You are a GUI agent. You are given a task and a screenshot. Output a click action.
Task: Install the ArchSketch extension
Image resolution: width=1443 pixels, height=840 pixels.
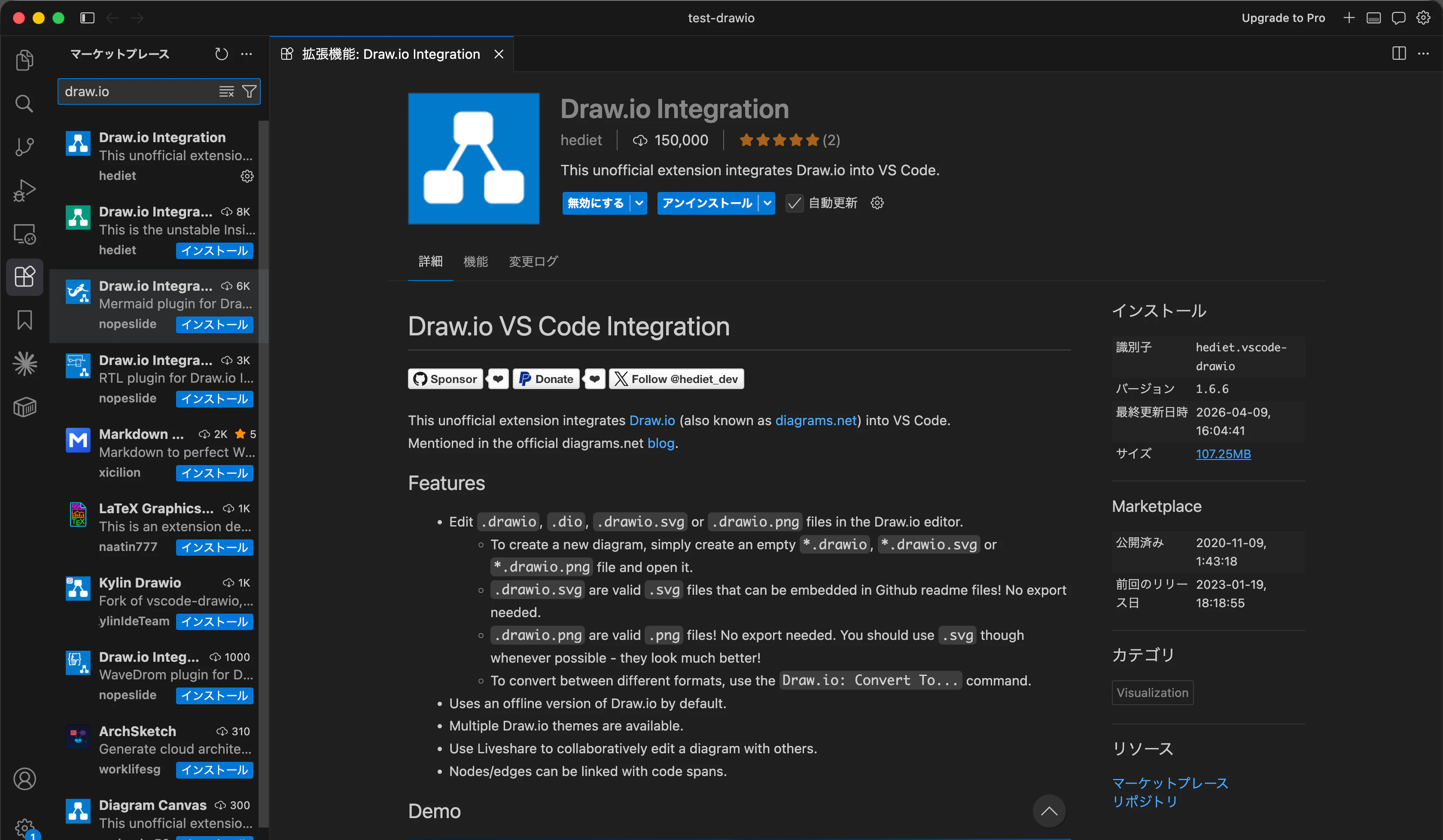click(x=215, y=770)
